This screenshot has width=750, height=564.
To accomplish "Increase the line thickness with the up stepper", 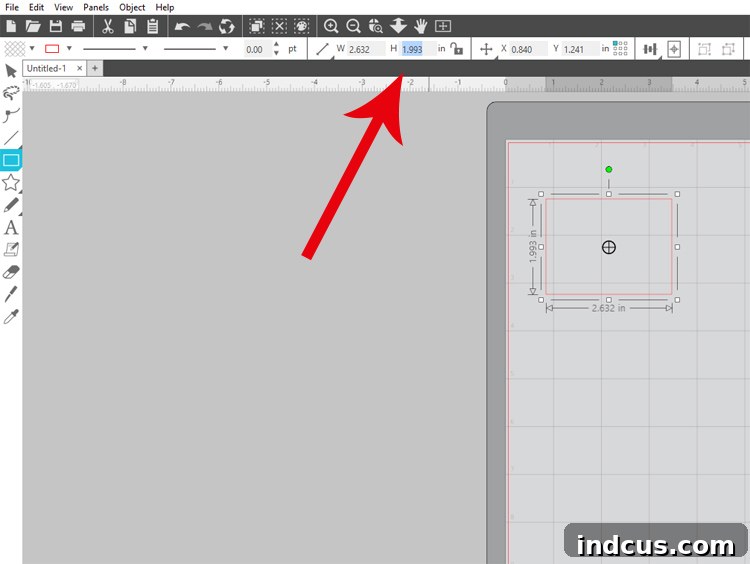I will pyautogui.click(x=276, y=44).
